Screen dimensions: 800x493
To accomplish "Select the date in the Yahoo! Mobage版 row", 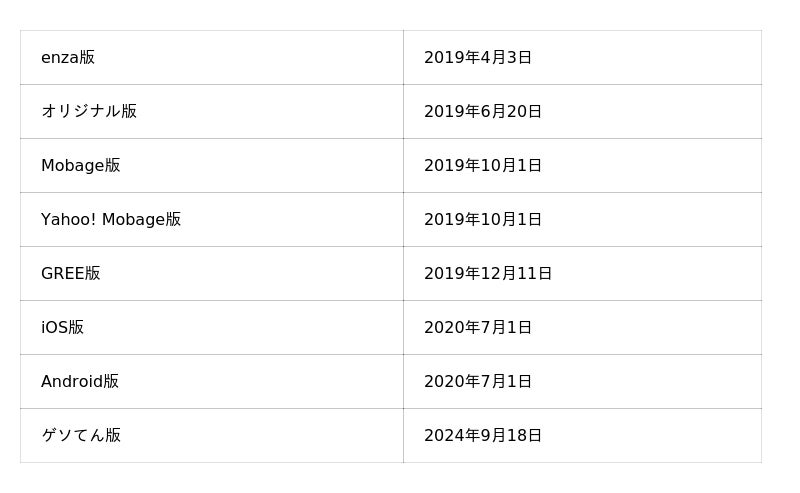I will [x=483, y=220].
